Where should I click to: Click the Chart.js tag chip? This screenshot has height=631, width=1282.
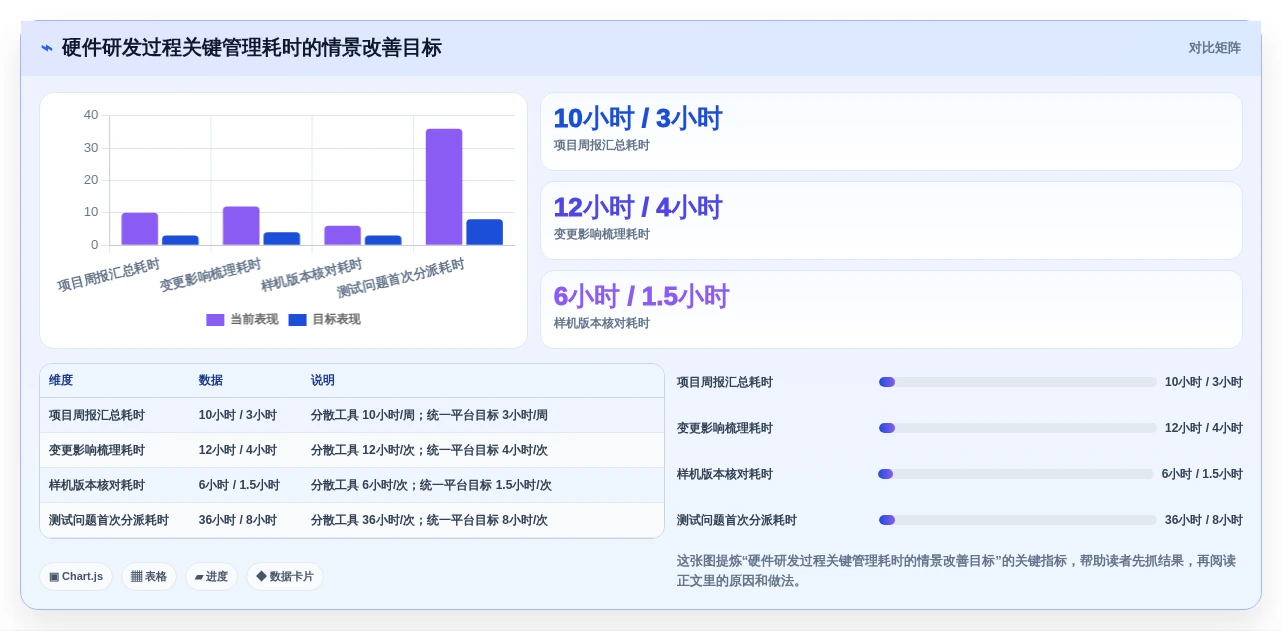[76, 577]
